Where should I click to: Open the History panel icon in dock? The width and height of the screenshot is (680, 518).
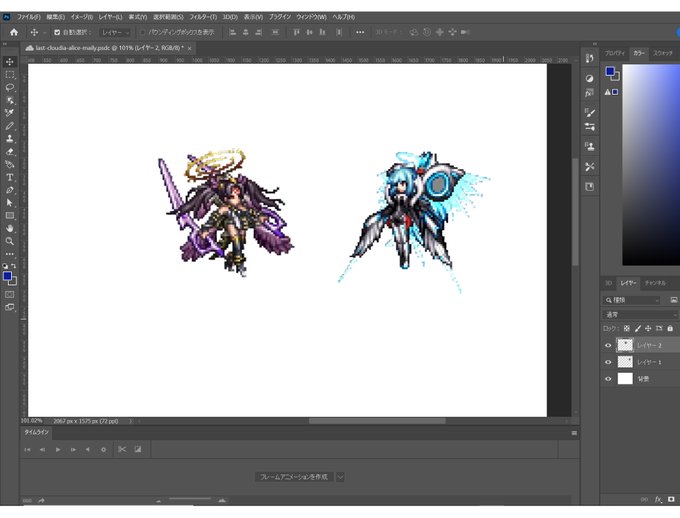click(589, 59)
